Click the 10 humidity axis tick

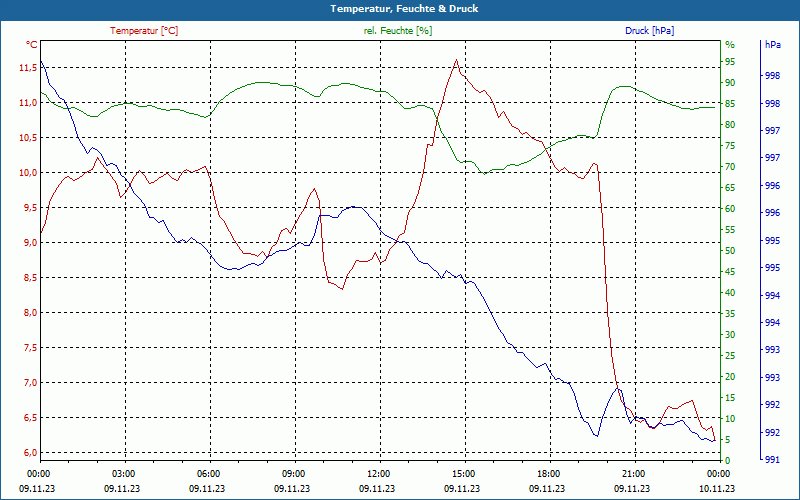coord(730,419)
